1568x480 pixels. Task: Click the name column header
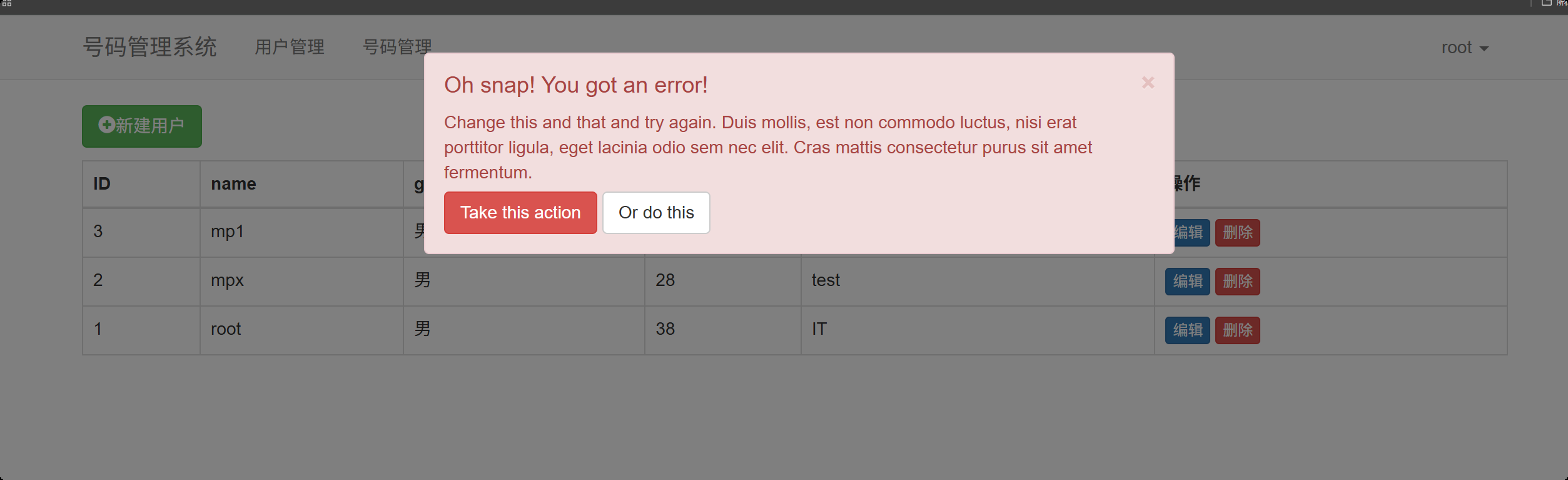[x=233, y=184]
